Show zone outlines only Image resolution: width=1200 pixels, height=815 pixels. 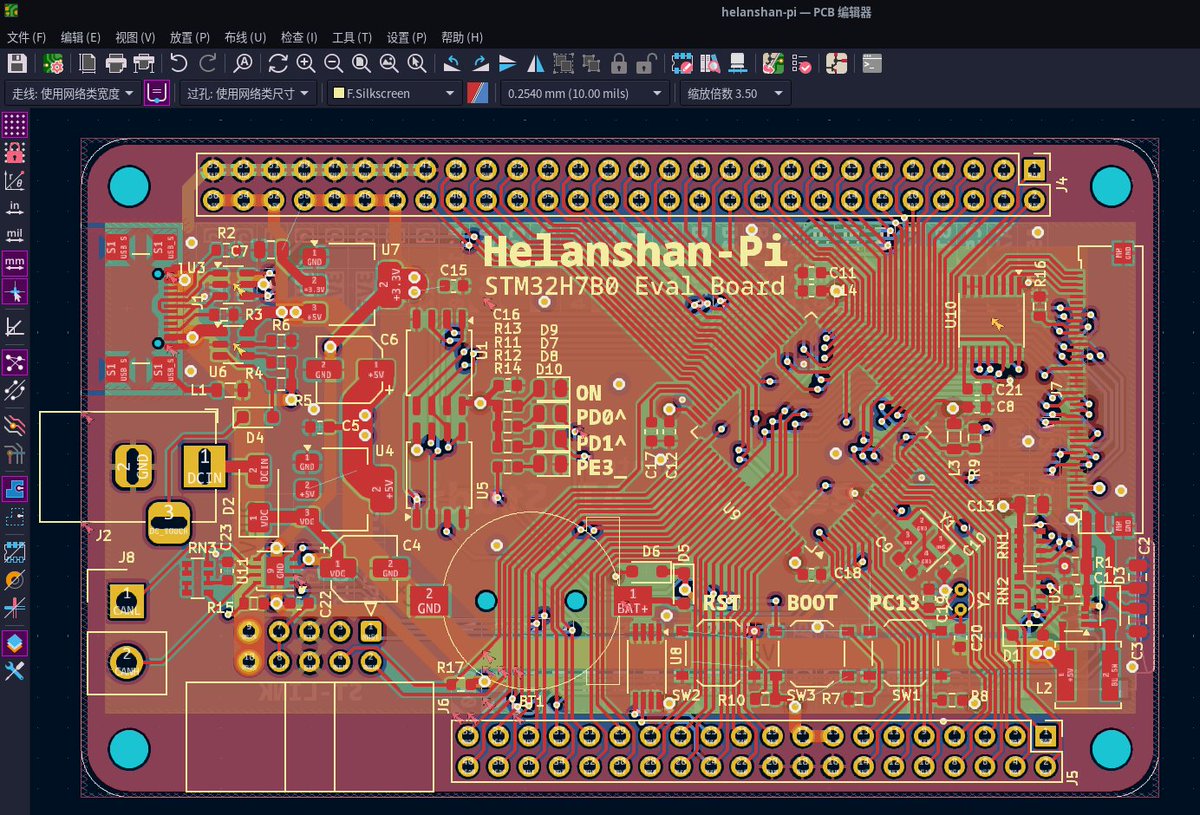point(14,517)
